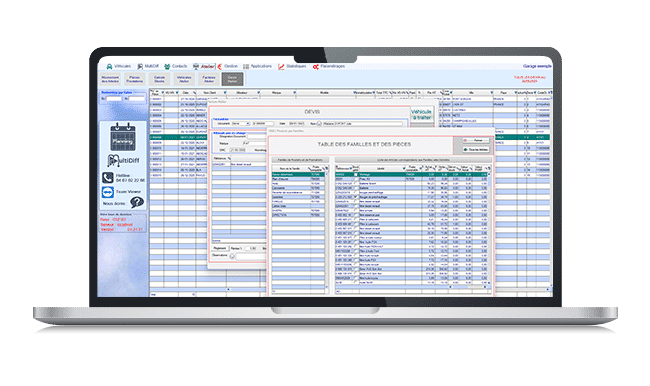This screenshot has height=386, width=650.
Task: Click the Nous écrire question bubble icon
Action: [x=137, y=202]
